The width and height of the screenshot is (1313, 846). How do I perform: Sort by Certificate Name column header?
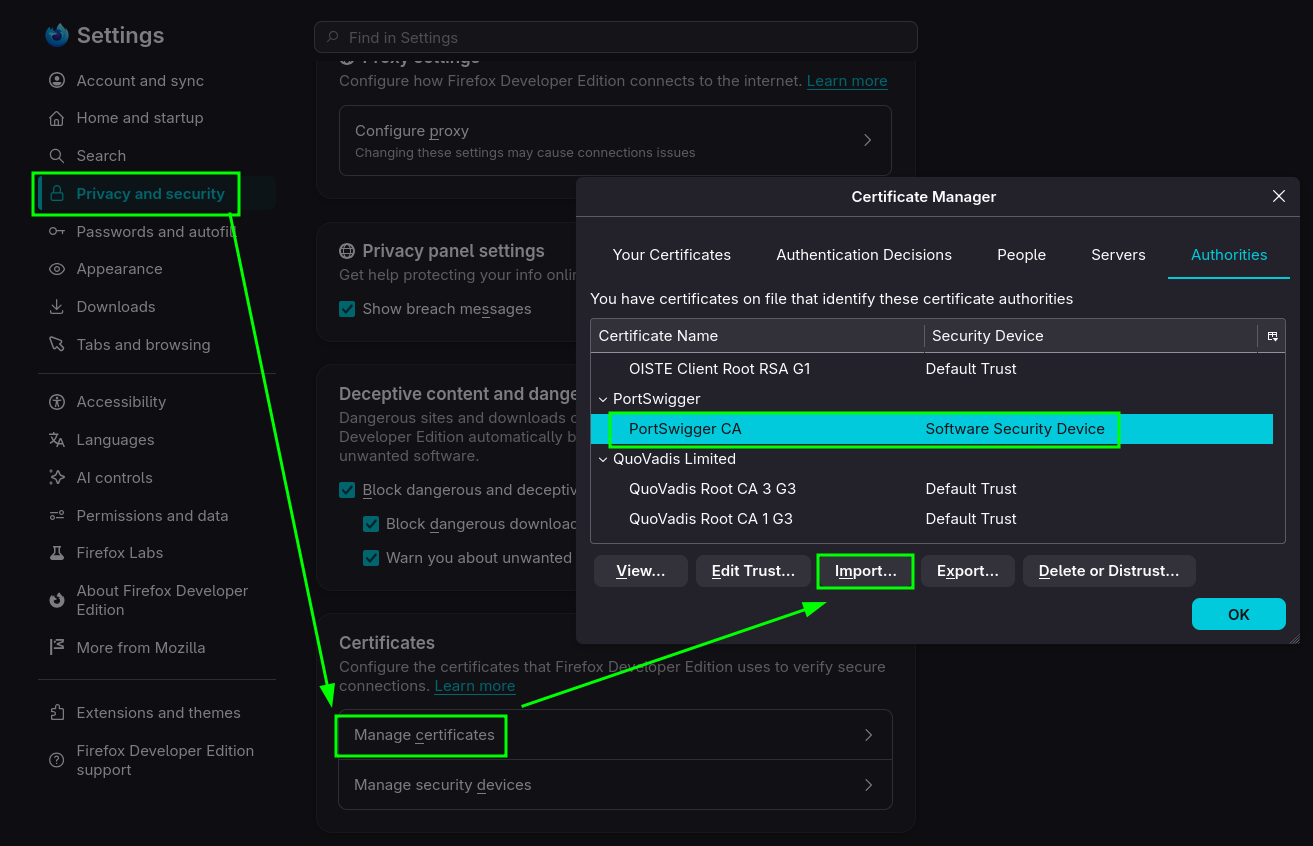757,336
